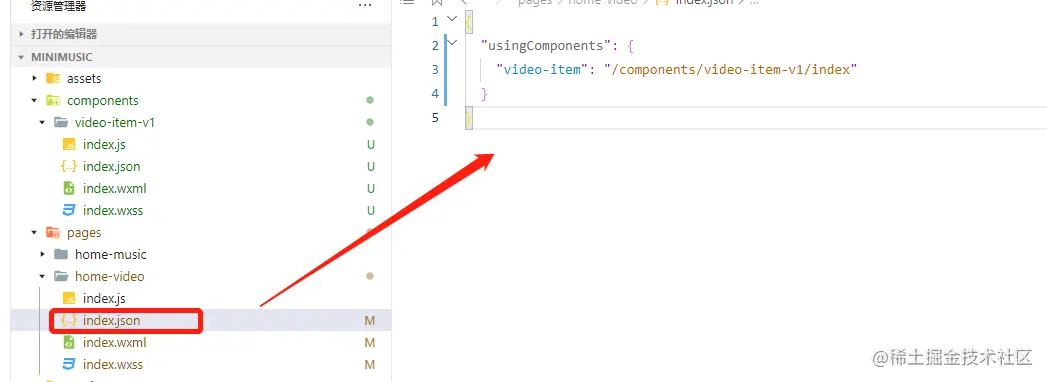The width and height of the screenshot is (1047, 382).
Task: Click JS icon of video-item-v1 index.js
Action: click(x=69, y=144)
